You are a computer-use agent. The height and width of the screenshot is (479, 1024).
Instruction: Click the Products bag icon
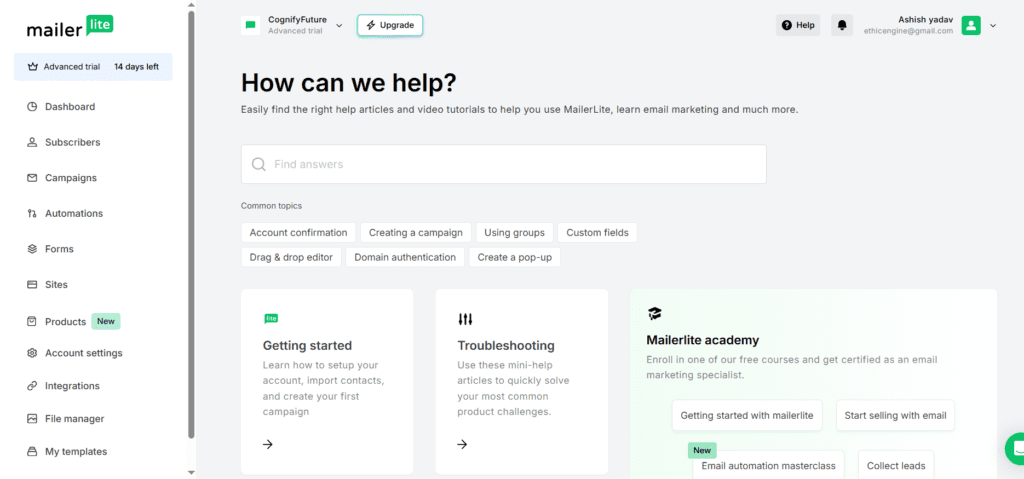coord(32,322)
